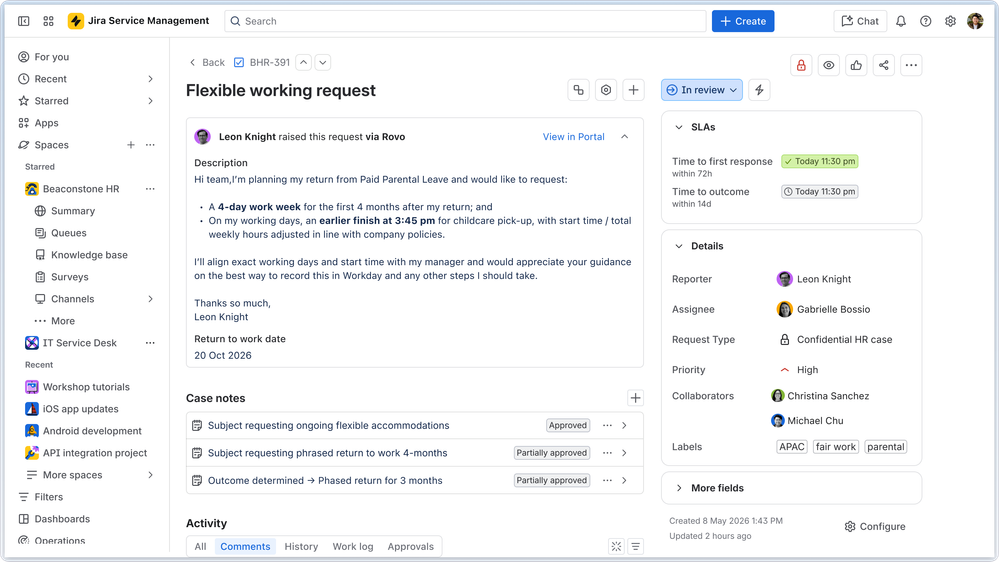
Task: Click the target icon beside the title
Action: click(x=606, y=90)
